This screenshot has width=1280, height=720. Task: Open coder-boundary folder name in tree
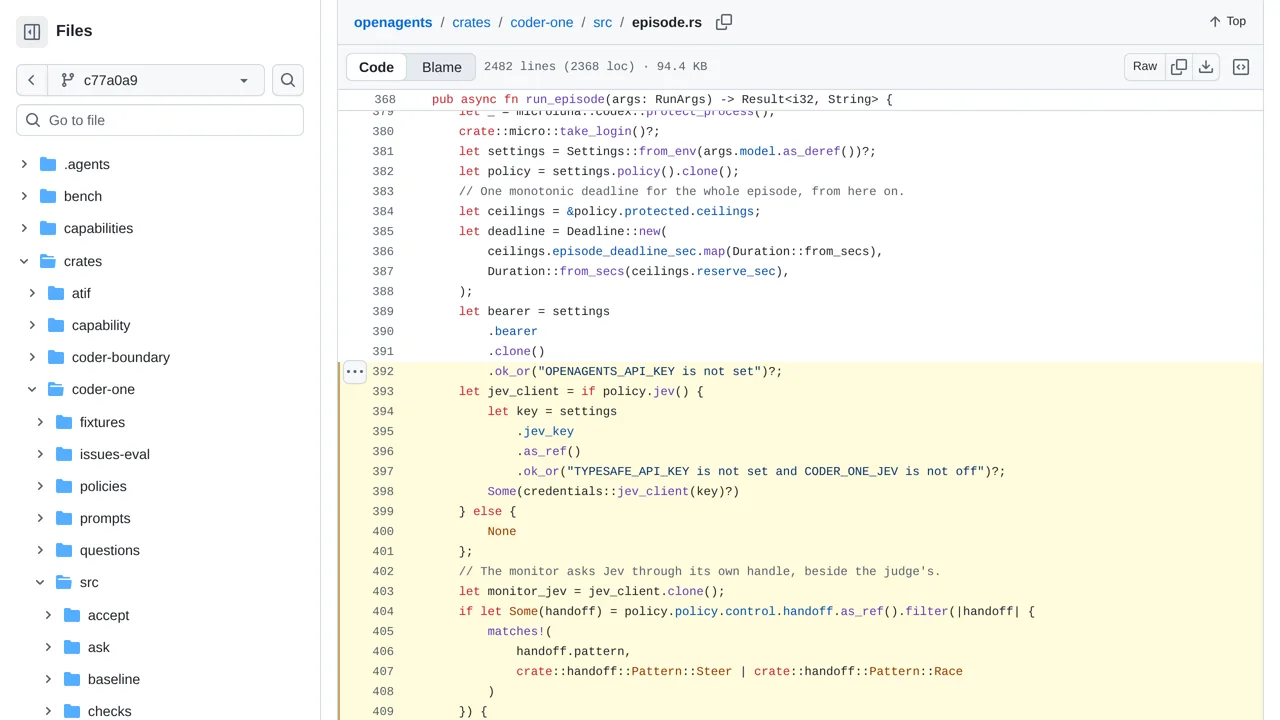(x=121, y=357)
